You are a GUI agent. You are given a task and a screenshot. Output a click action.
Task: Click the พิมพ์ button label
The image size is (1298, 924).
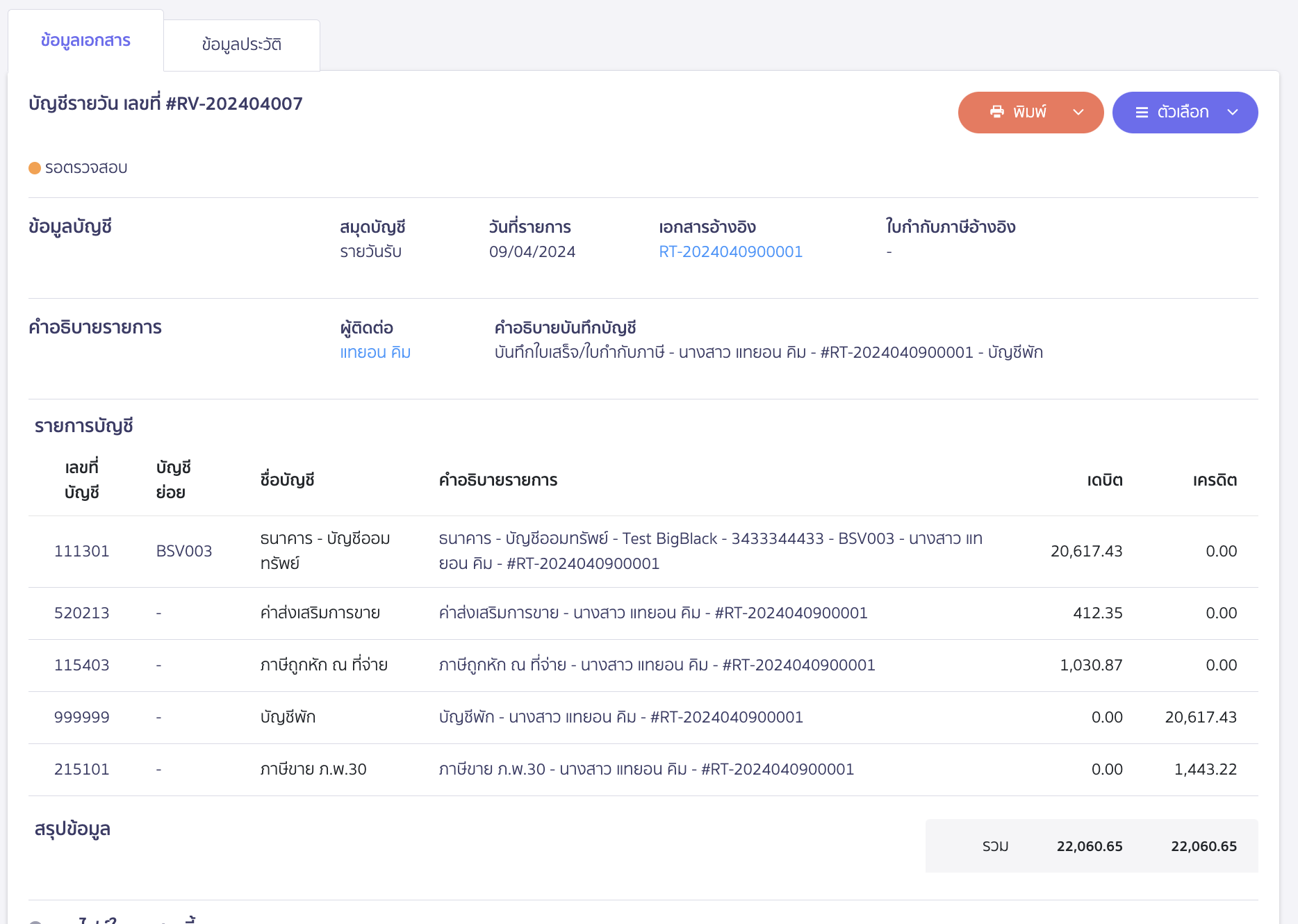coord(1030,112)
